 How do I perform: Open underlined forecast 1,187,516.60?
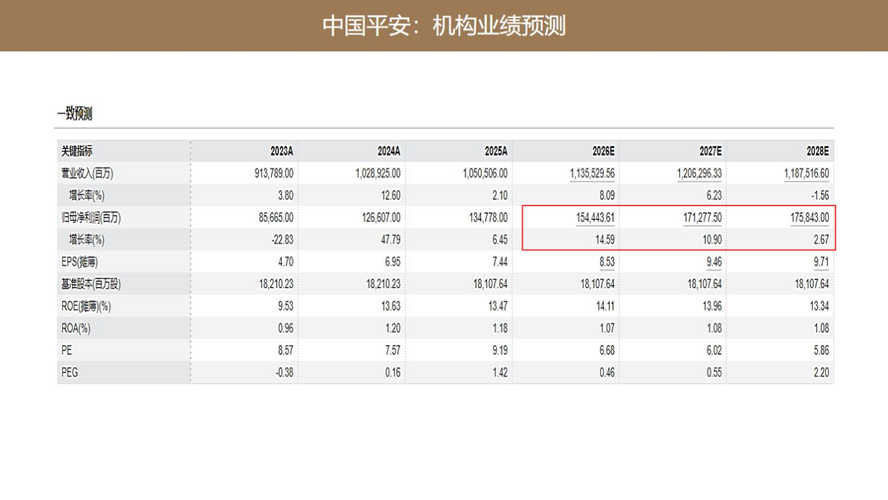(x=806, y=173)
